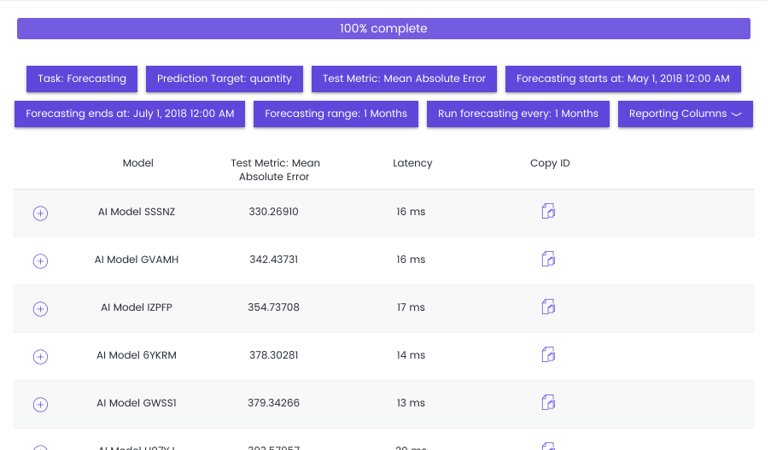Image resolution: width=771 pixels, height=450 pixels.
Task: Click the Copy ID column header
Action: [x=550, y=163]
